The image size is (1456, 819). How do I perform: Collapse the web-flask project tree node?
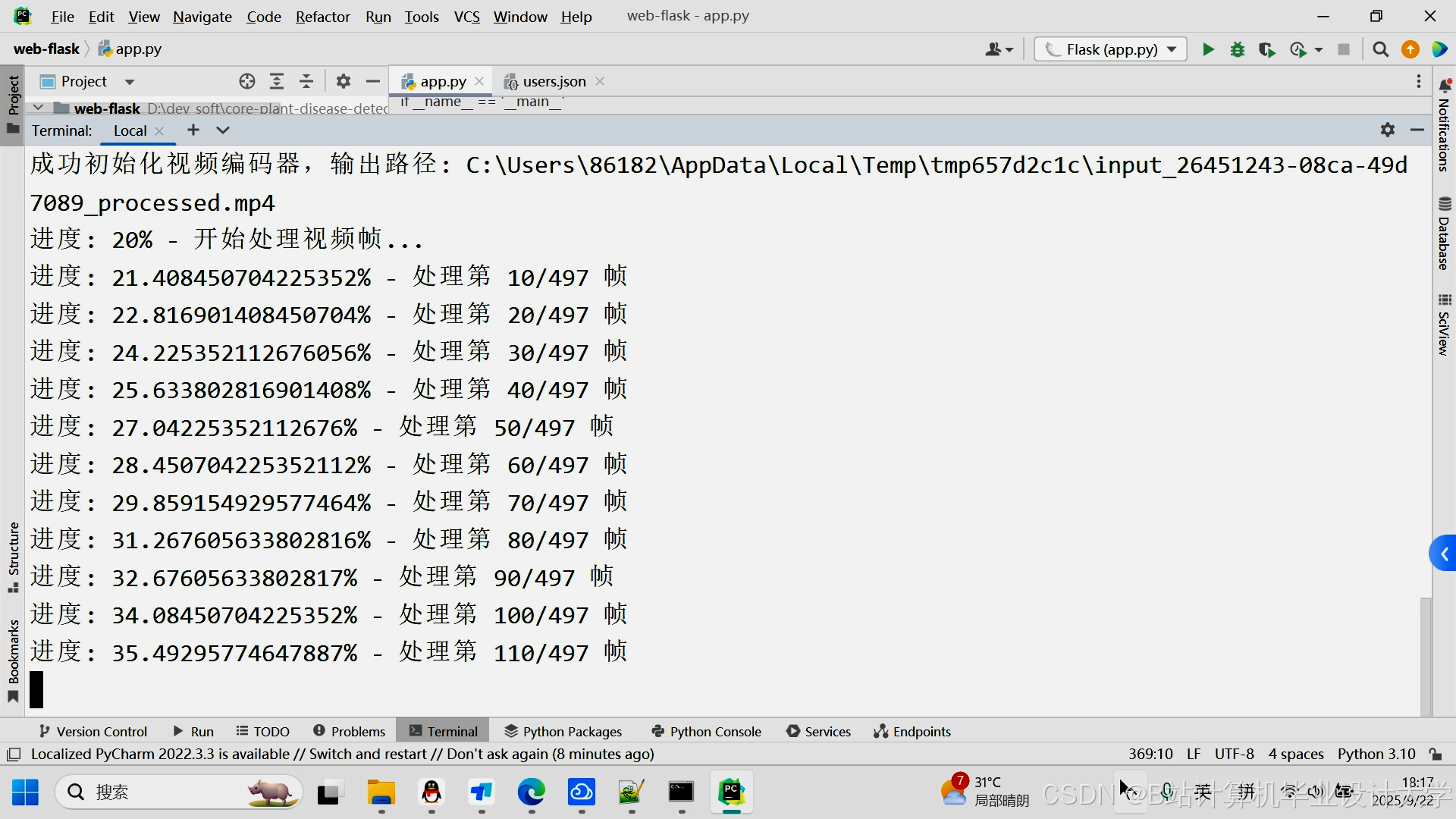[x=38, y=108]
